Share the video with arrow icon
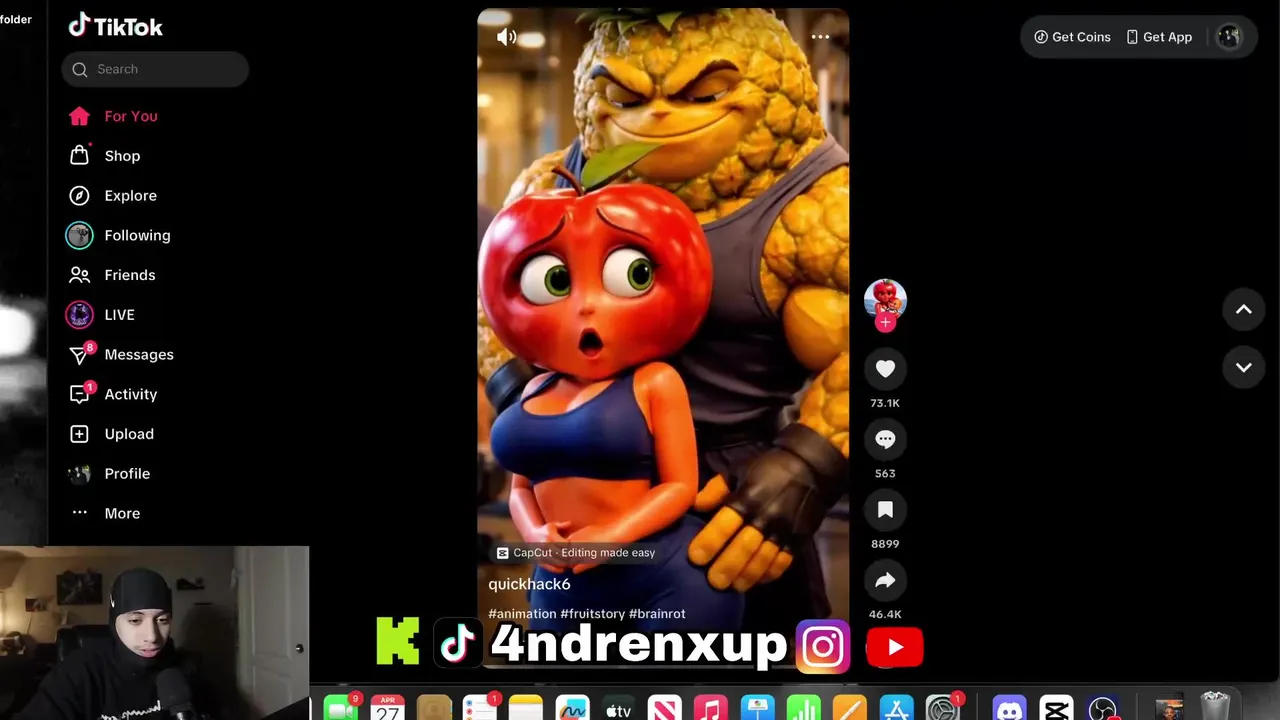The height and width of the screenshot is (720, 1280). click(x=885, y=580)
